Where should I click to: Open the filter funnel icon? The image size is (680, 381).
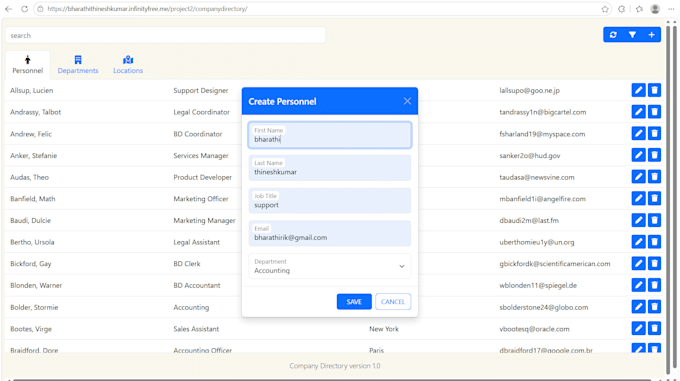coord(632,35)
